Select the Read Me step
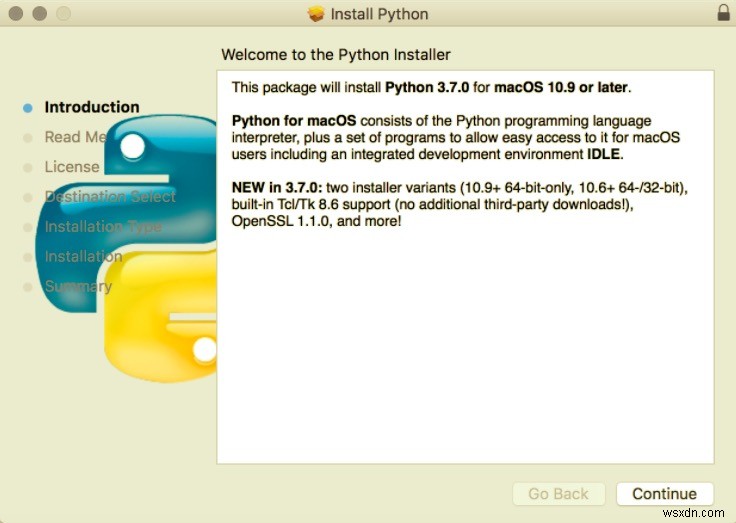Viewport: 736px width, 523px height. coord(76,137)
